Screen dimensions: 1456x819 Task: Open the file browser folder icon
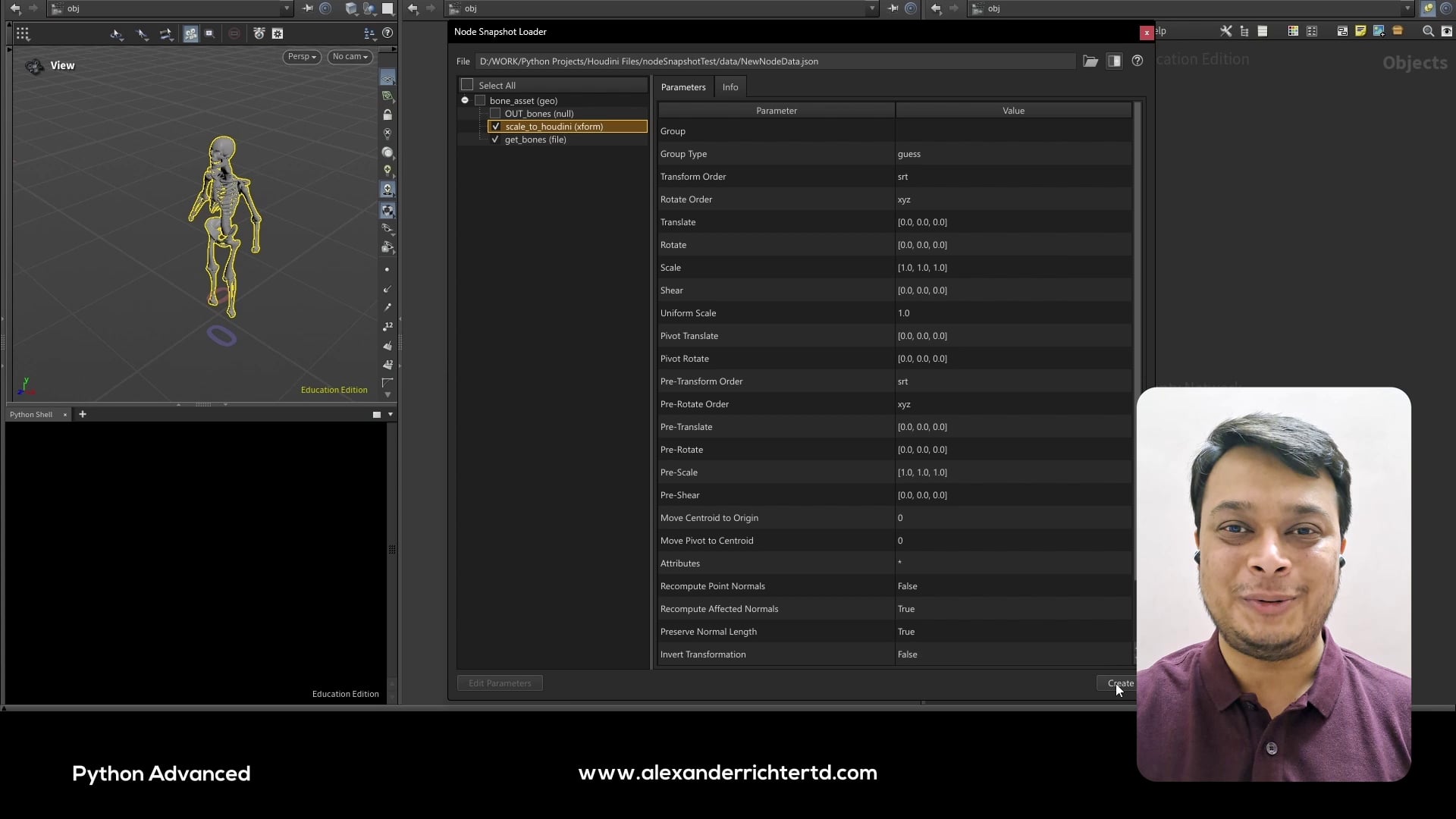1090,61
